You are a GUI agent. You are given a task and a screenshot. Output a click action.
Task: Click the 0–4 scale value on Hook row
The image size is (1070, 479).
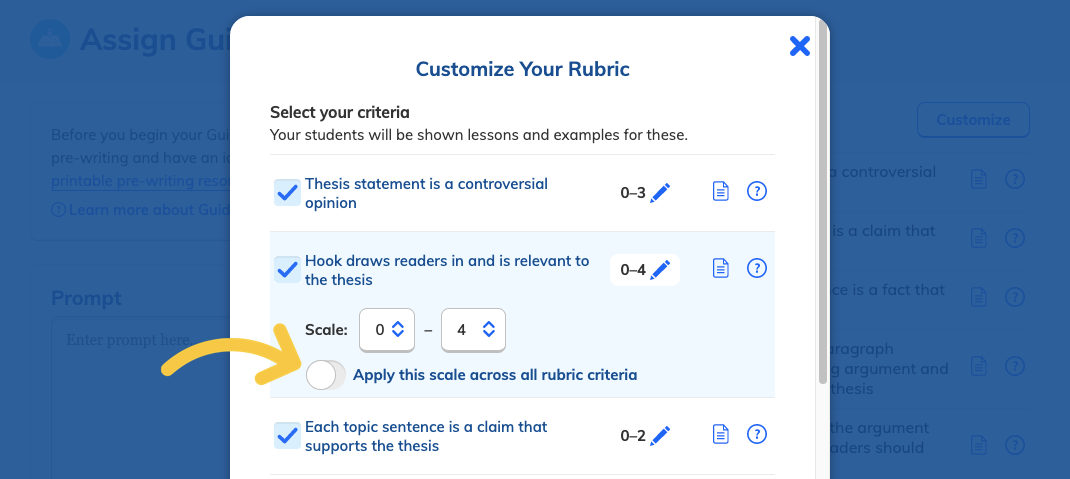point(633,270)
